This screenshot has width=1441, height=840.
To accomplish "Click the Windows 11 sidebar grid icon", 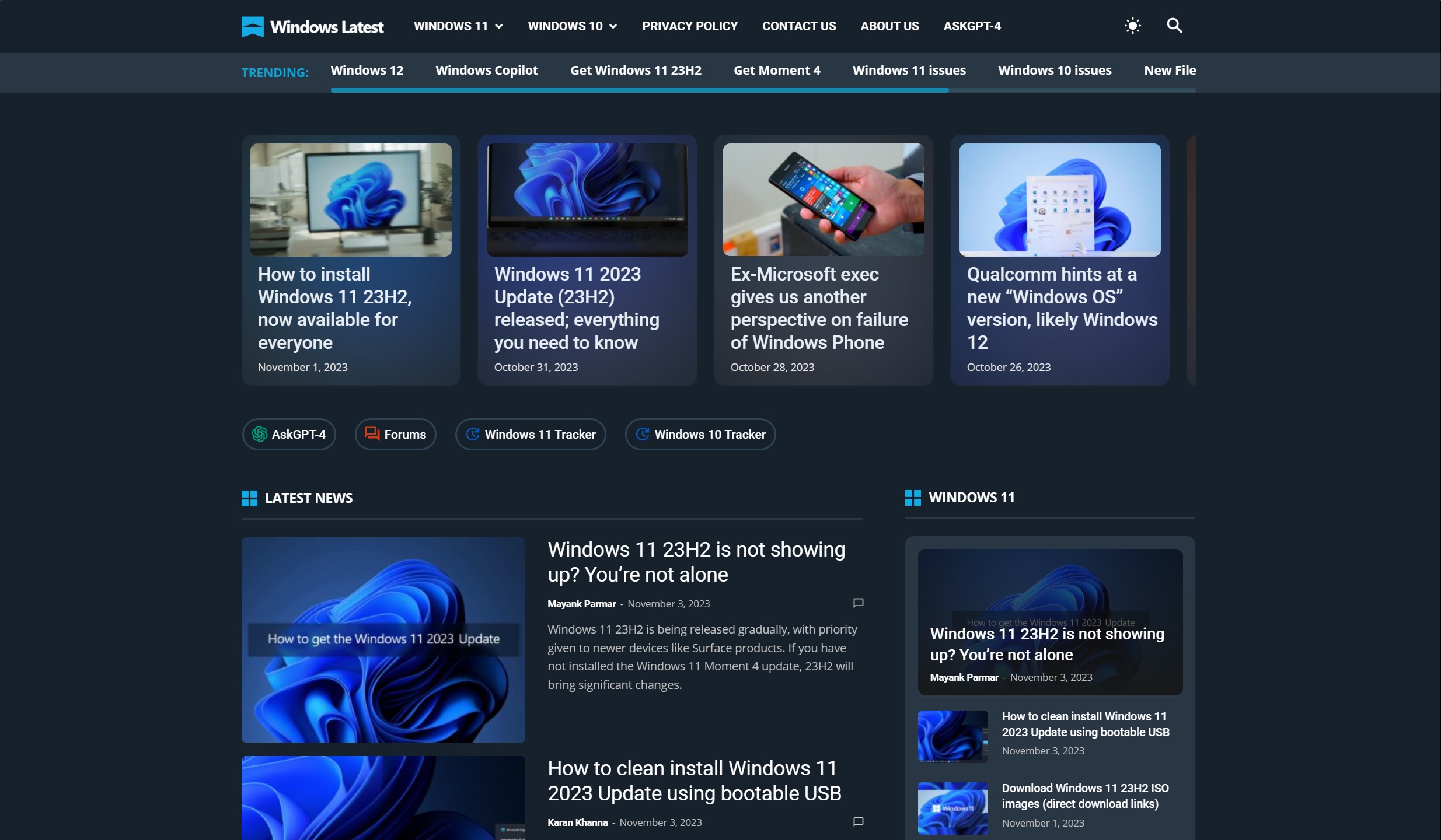I will click(x=913, y=498).
